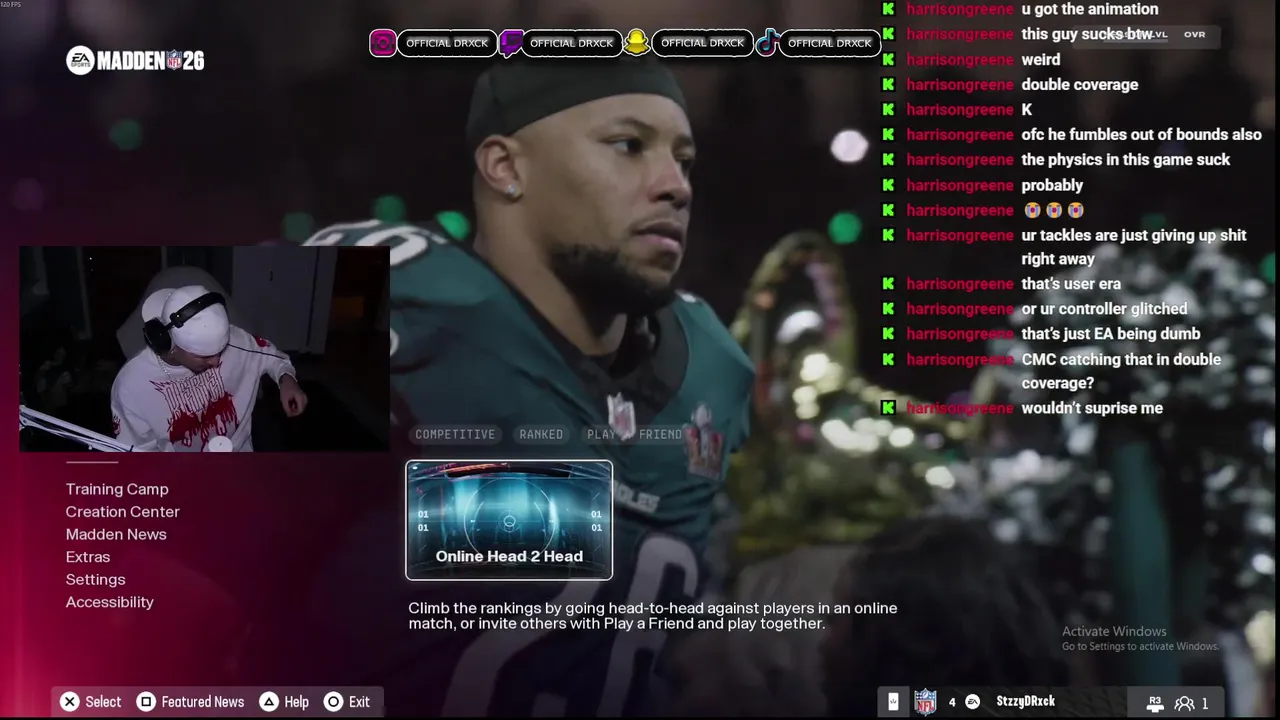Click the chat message 'probably'
Viewport: 1280px width, 720px height.
point(1052,185)
